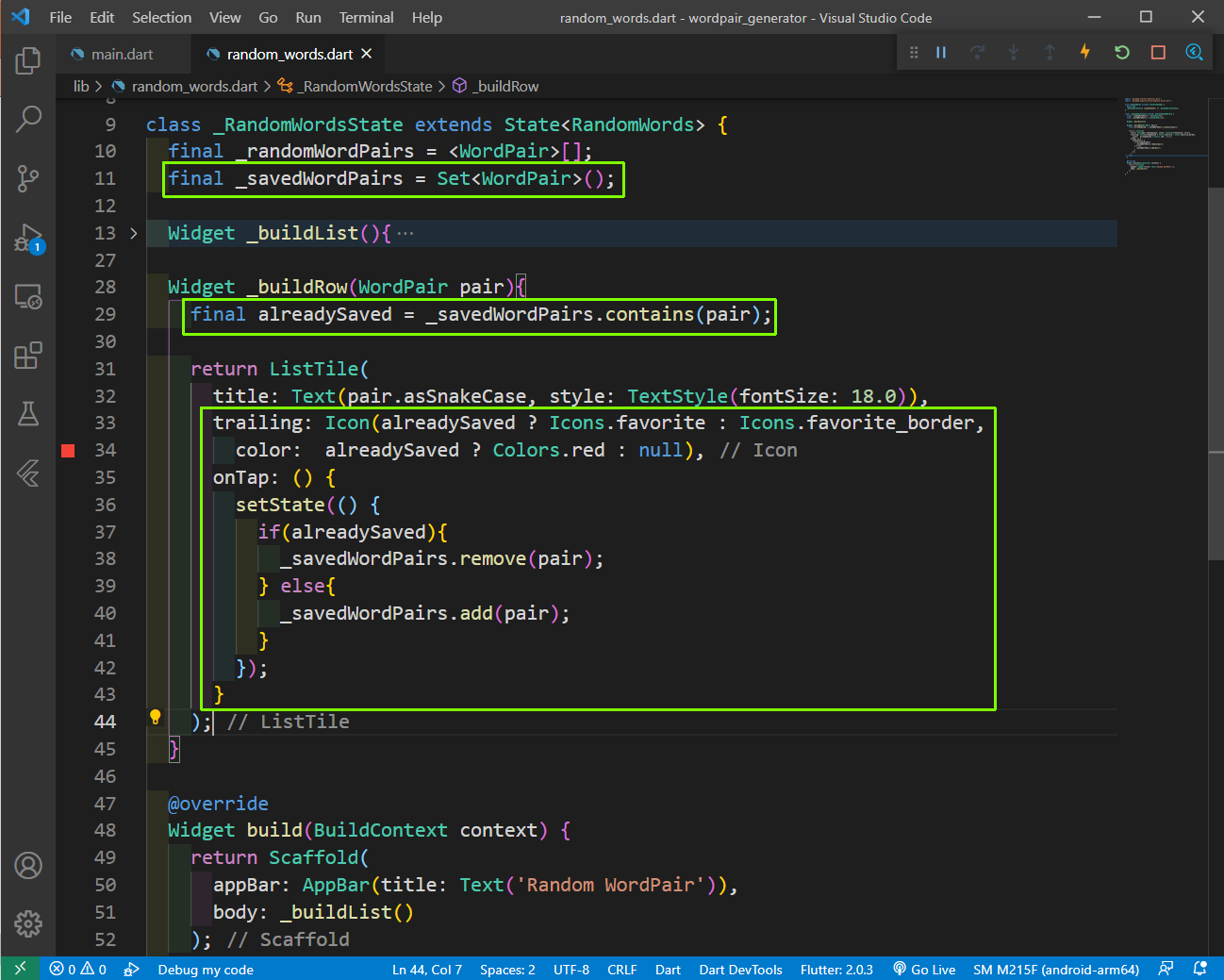Open the Help menu
This screenshot has height=980, width=1224.
tap(427, 17)
